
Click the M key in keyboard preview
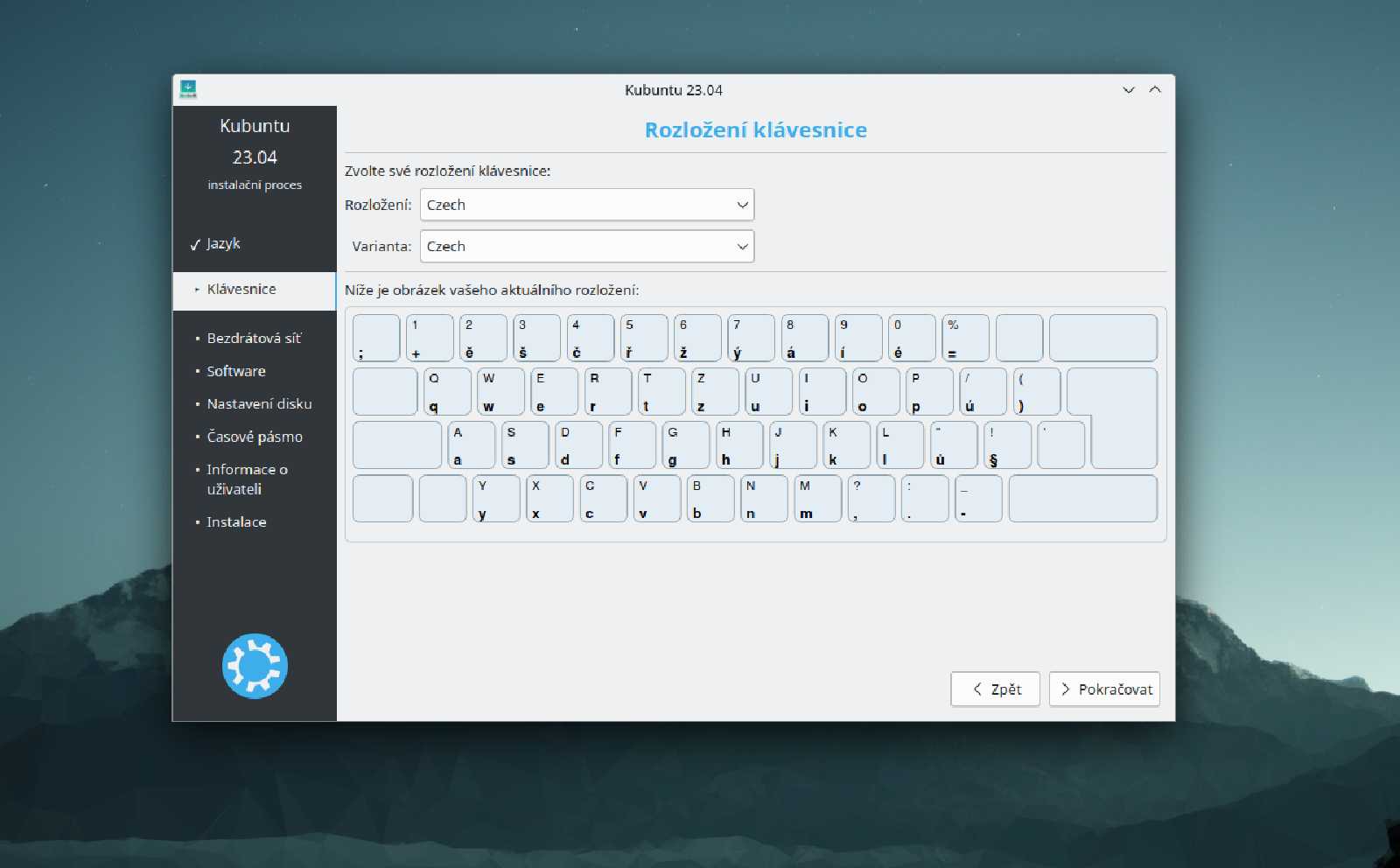tap(817, 499)
